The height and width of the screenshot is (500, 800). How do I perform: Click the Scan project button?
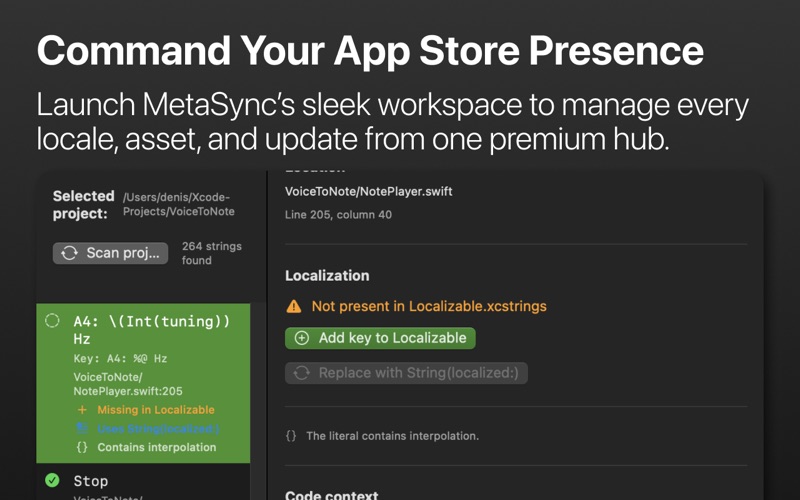point(110,253)
